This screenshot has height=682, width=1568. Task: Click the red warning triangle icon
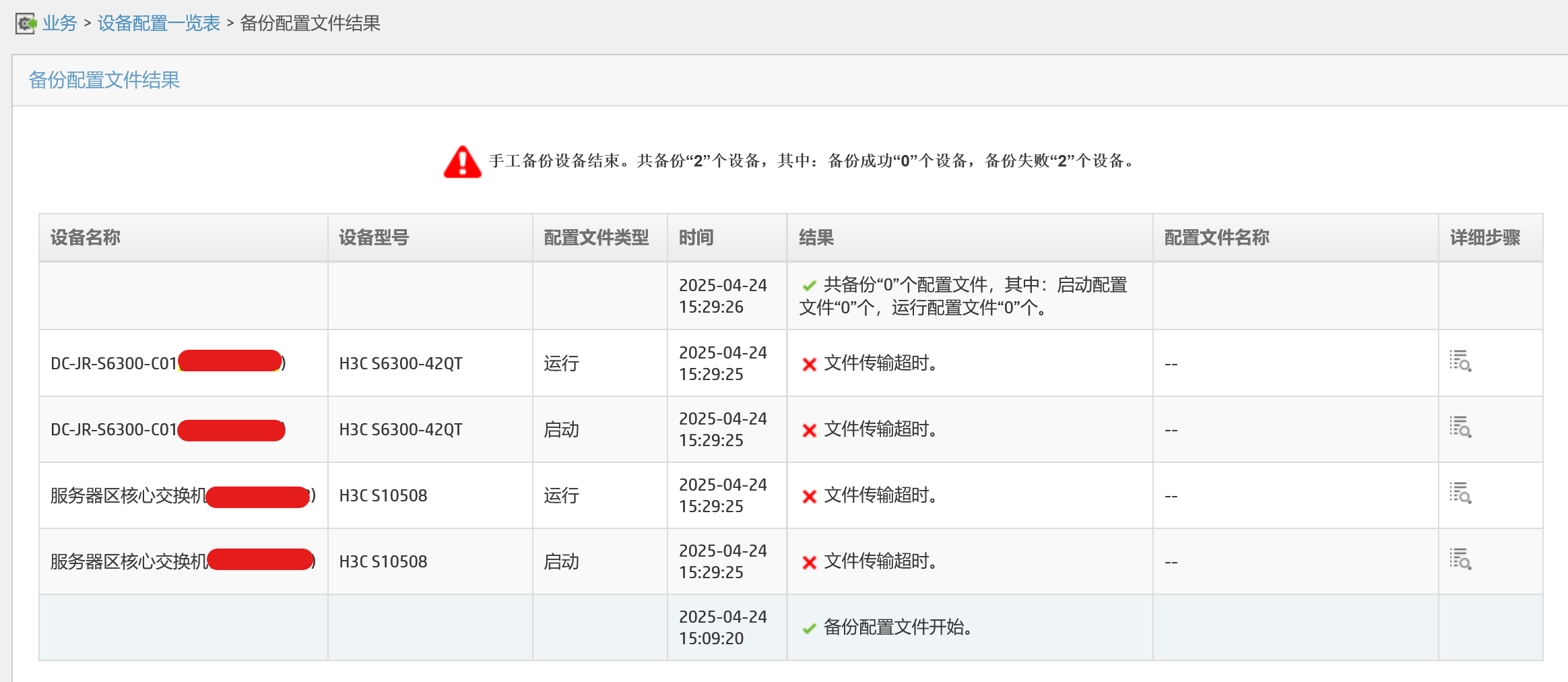click(462, 162)
